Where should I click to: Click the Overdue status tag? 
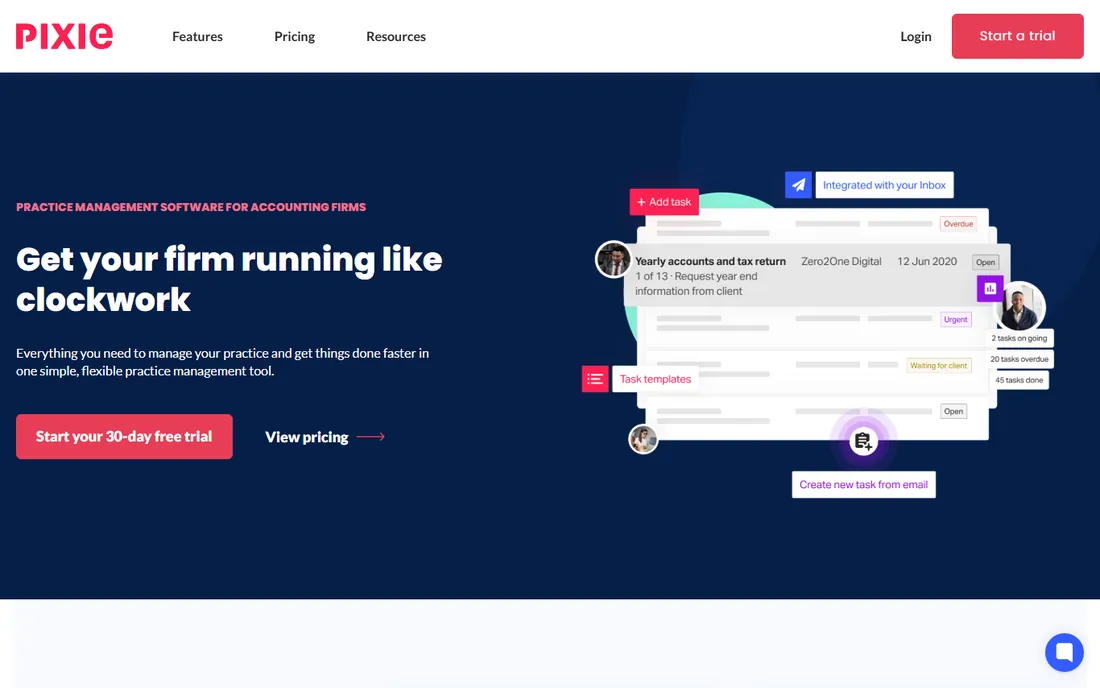coord(958,224)
